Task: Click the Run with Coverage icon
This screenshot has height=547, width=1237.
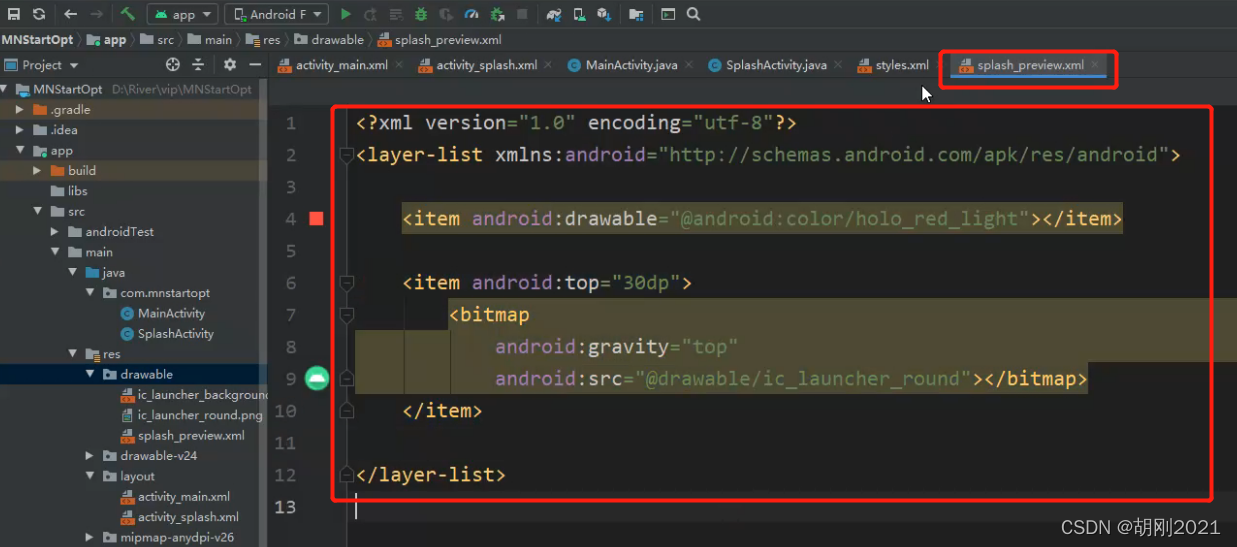Action: click(446, 14)
